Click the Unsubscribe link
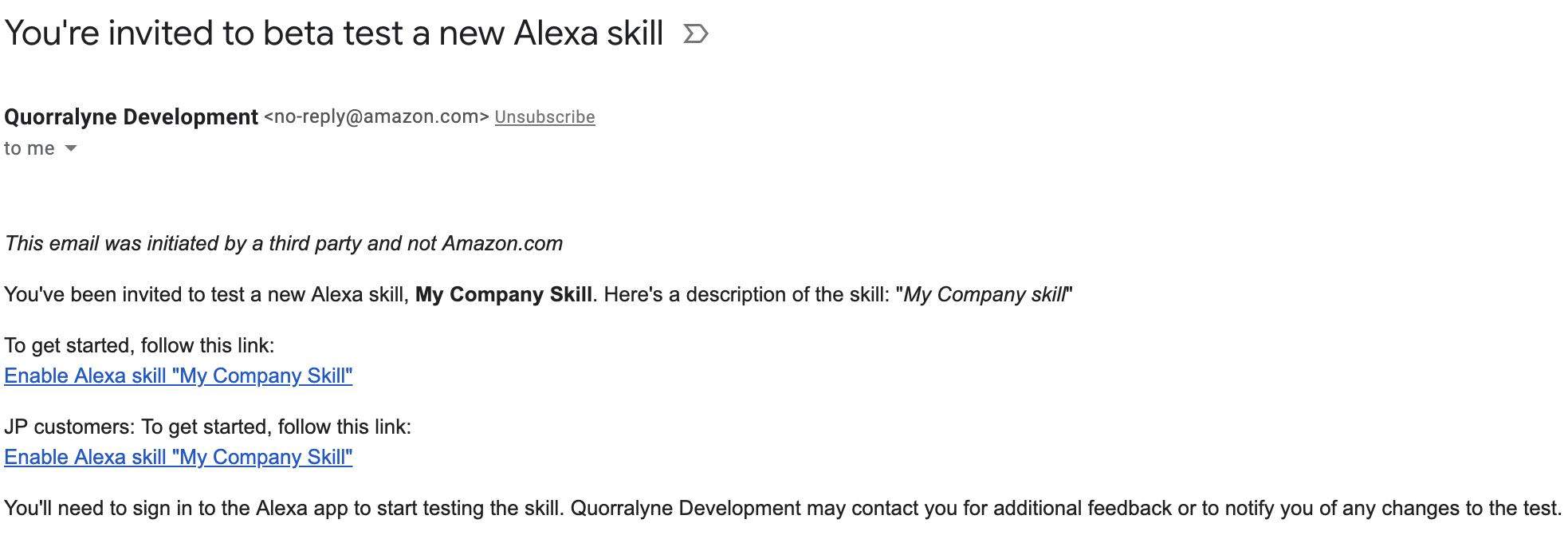Image resolution: width=1568 pixels, height=535 pixels. point(544,117)
